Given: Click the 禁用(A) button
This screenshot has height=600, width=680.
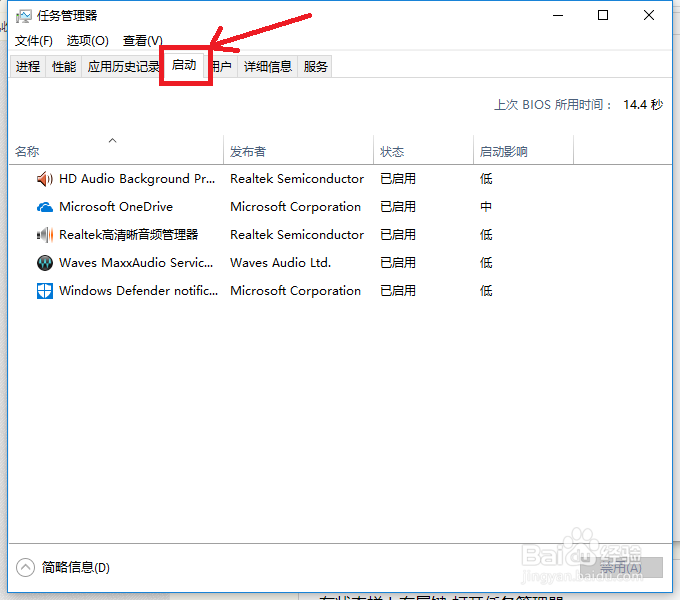Looking at the screenshot, I should pos(621,567).
